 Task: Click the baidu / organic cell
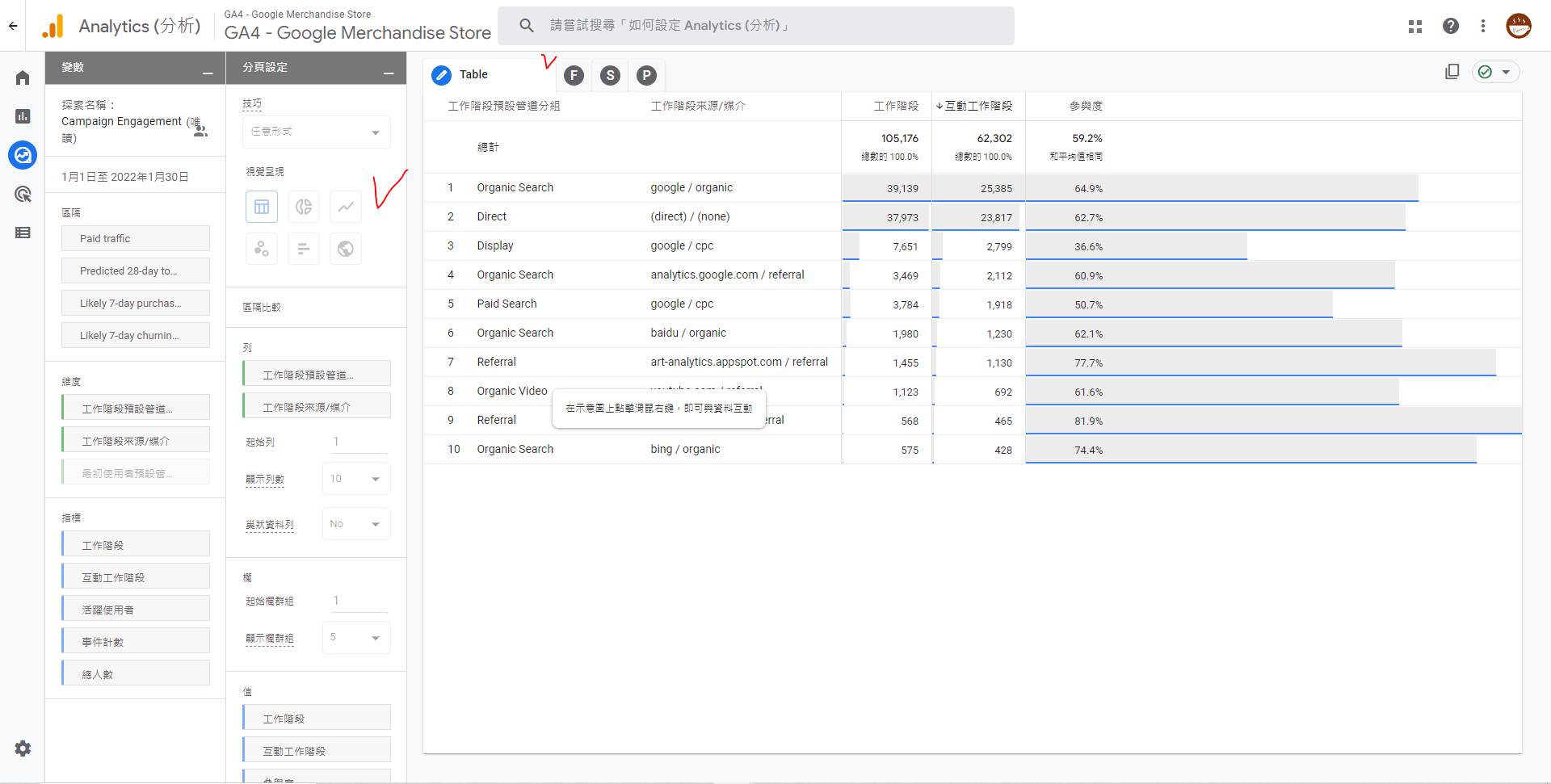688,333
